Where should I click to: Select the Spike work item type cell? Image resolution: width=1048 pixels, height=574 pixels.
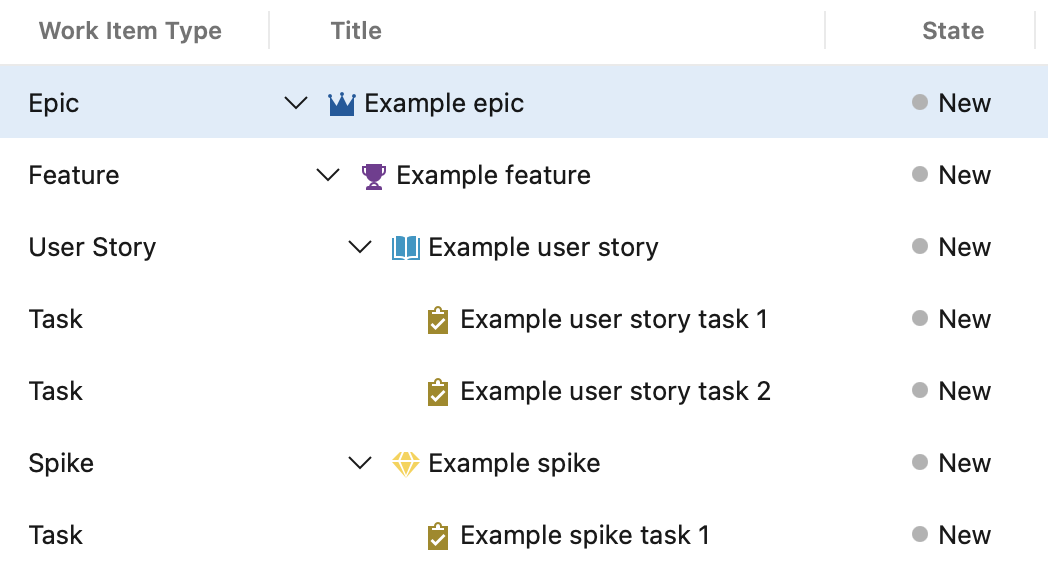(61, 464)
